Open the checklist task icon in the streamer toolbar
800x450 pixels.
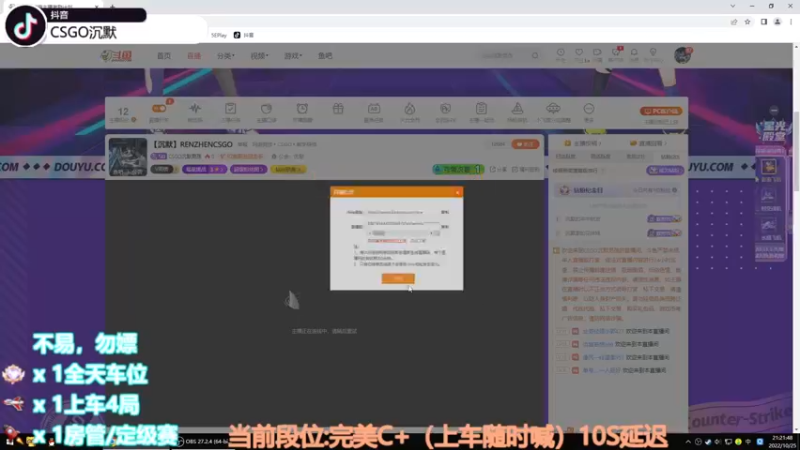[x=231, y=108]
